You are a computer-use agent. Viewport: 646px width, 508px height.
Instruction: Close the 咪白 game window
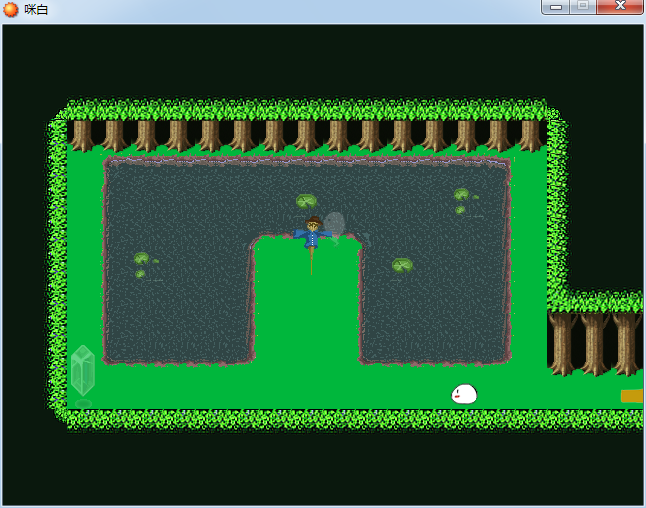620,7
